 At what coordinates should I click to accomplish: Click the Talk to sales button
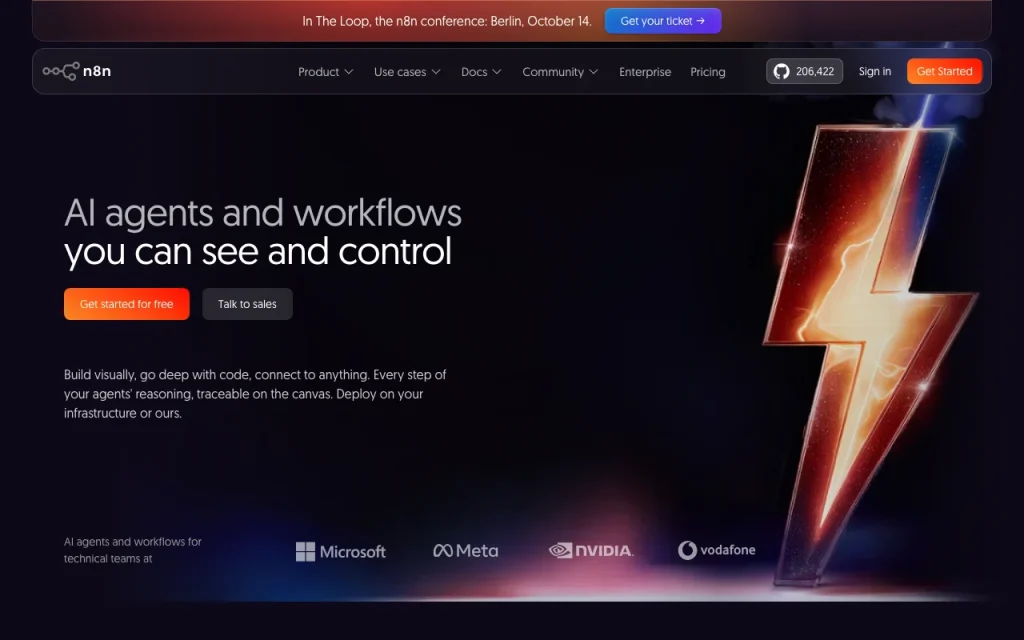click(247, 304)
